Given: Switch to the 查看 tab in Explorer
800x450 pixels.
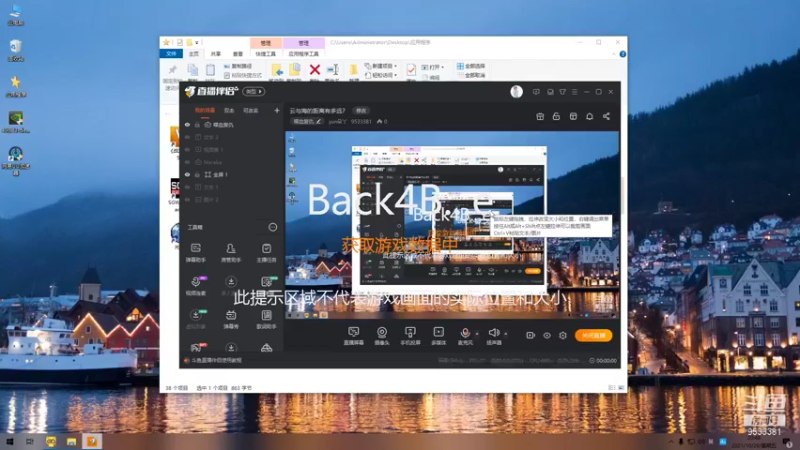Looking at the screenshot, I should 238,54.
